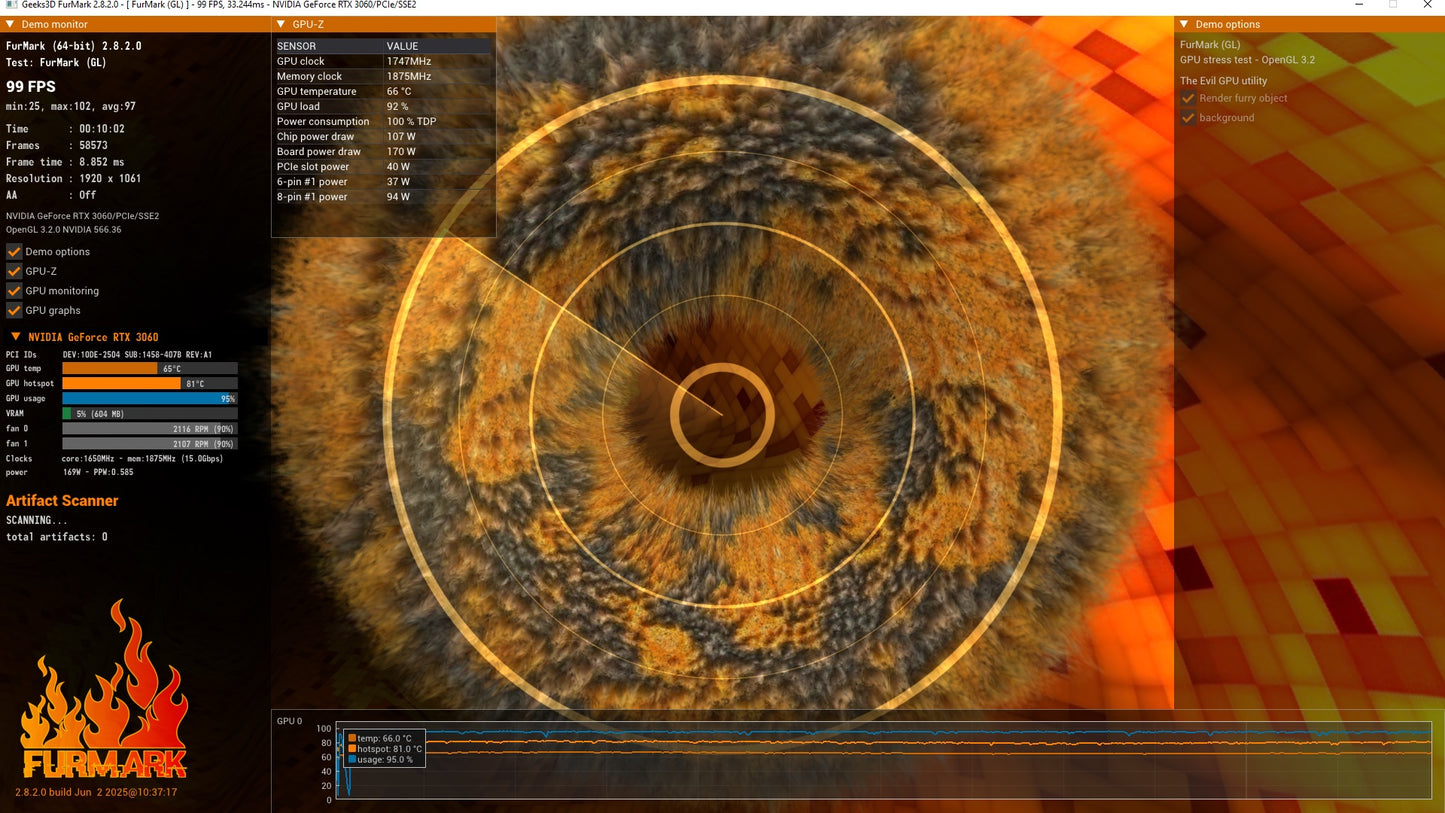Click the build date version text

click(96, 792)
